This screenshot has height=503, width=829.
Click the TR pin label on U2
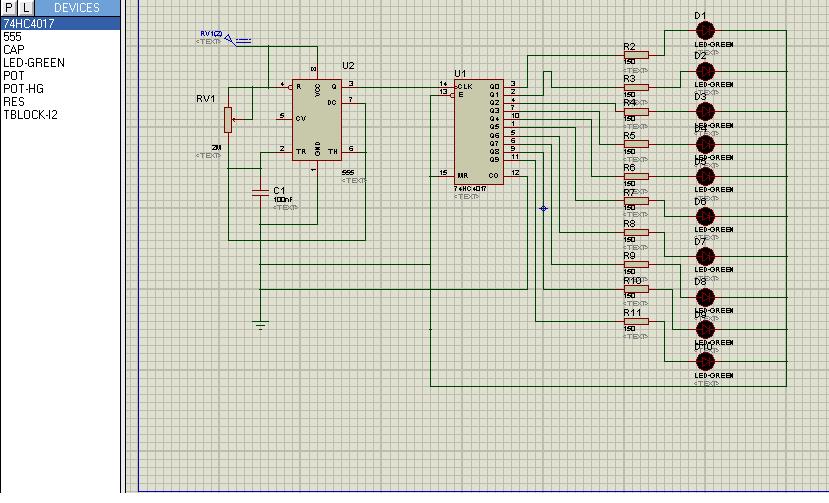tap(301, 151)
